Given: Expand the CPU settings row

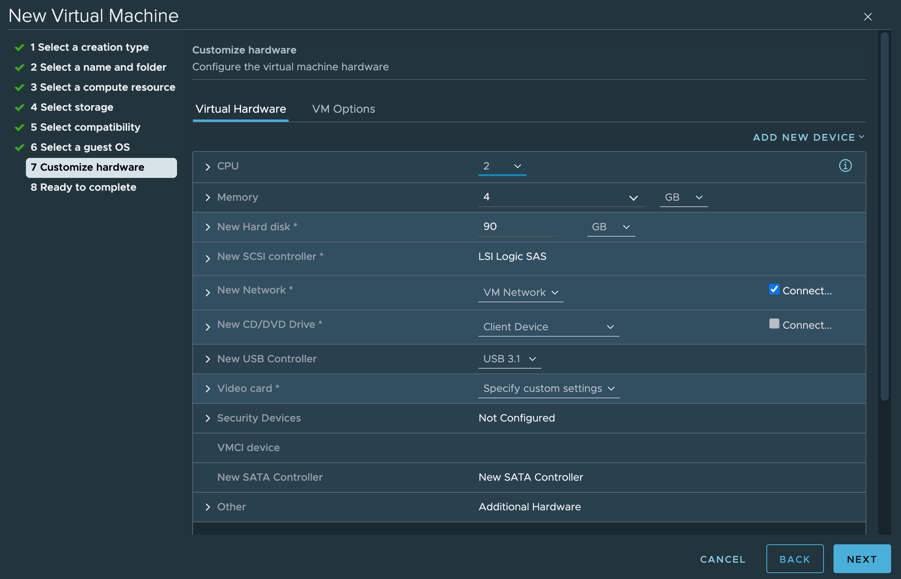Looking at the screenshot, I should (x=206, y=166).
